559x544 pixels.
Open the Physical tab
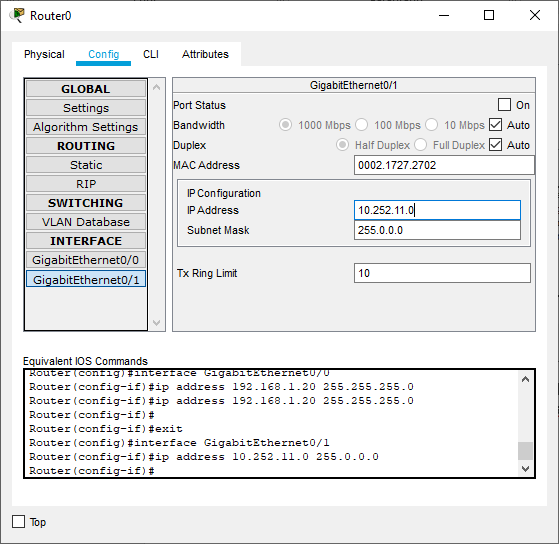tap(44, 54)
